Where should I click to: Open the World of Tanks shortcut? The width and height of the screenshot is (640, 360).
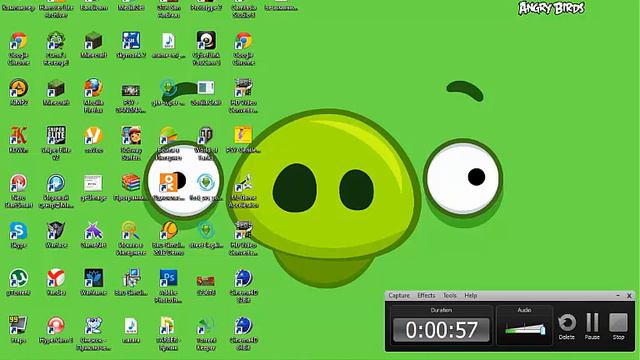pyautogui.click(x=206, y=136)
